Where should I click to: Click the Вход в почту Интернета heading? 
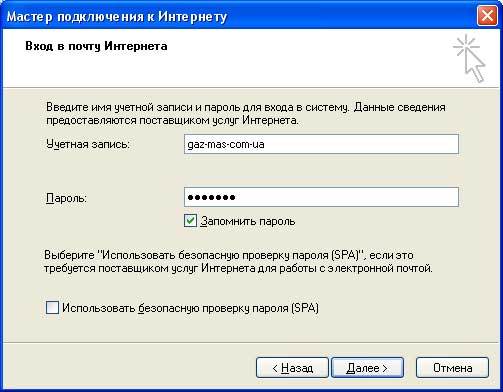click(x=96, y=46)
